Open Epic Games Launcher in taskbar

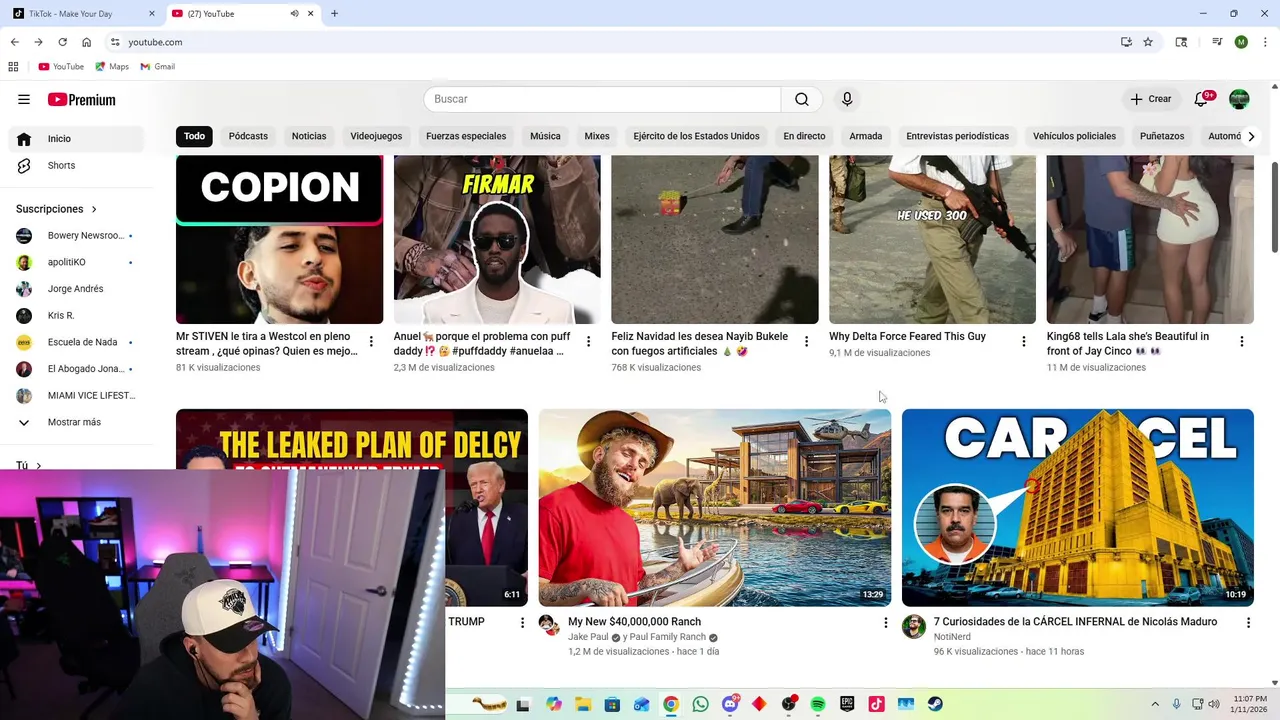click(x=847, y=704)
